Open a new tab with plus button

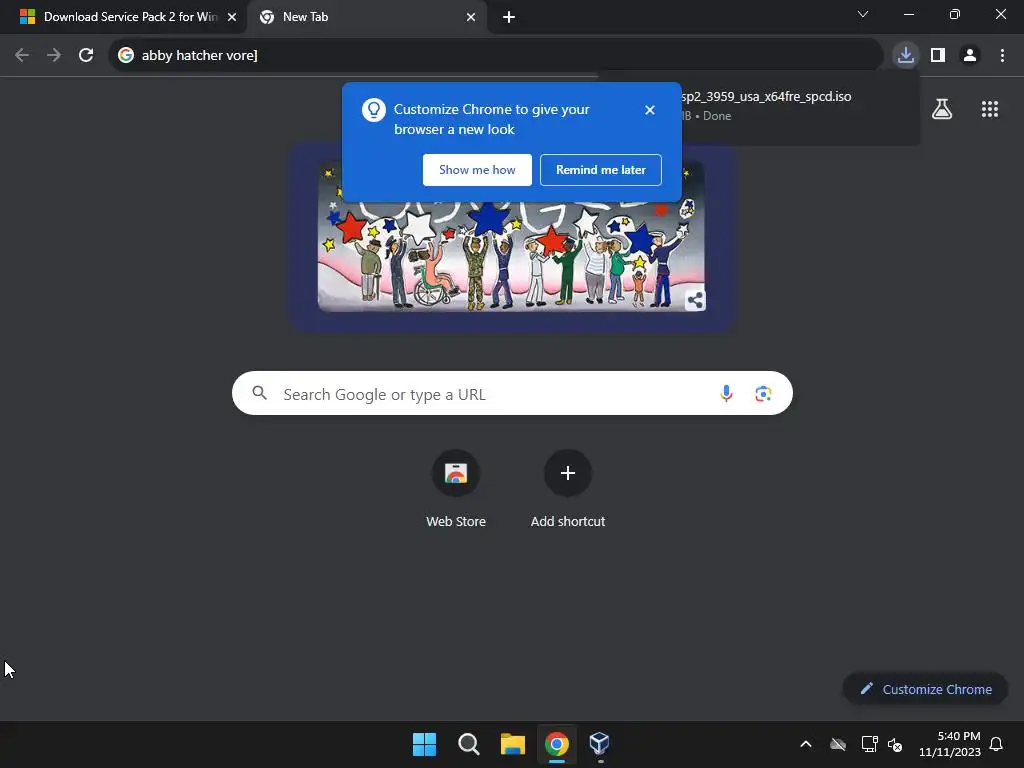point(509,17)
